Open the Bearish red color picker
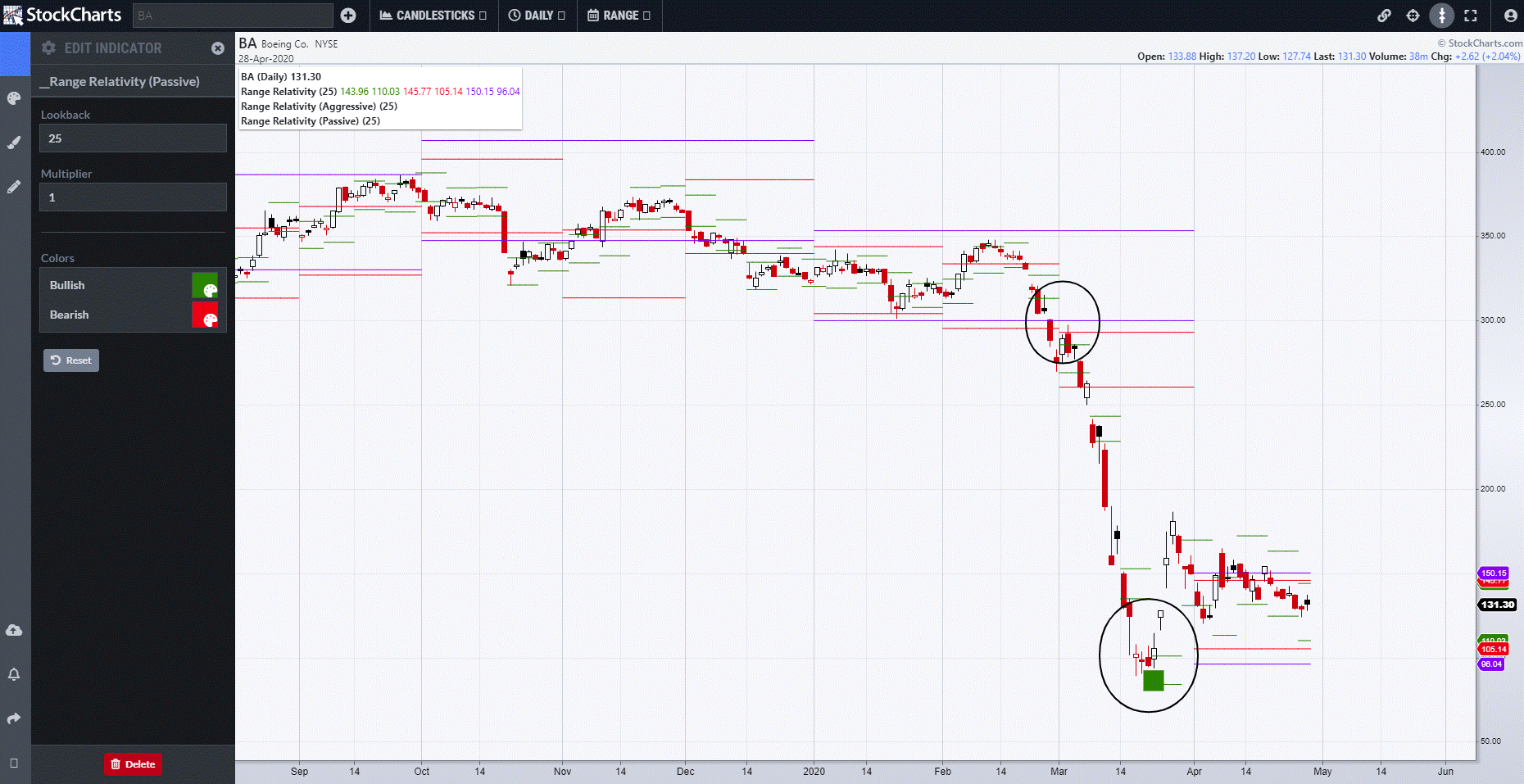Viewport: 1524px width, 784px height. click(x=205, y=315)
